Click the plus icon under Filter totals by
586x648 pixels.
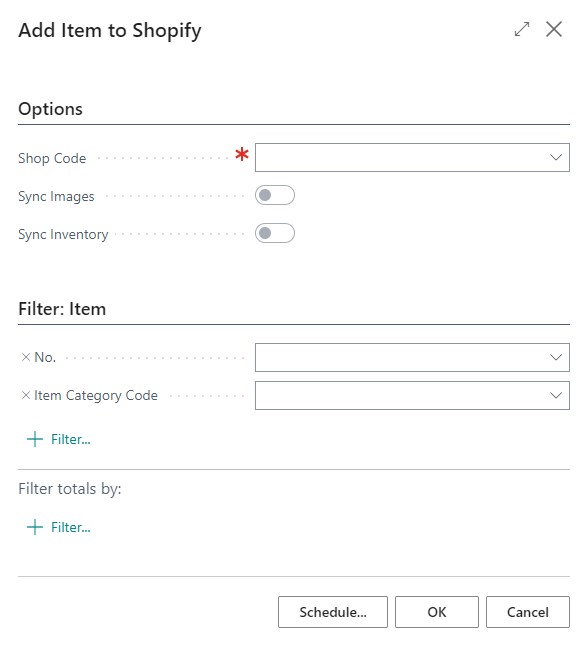35,527
